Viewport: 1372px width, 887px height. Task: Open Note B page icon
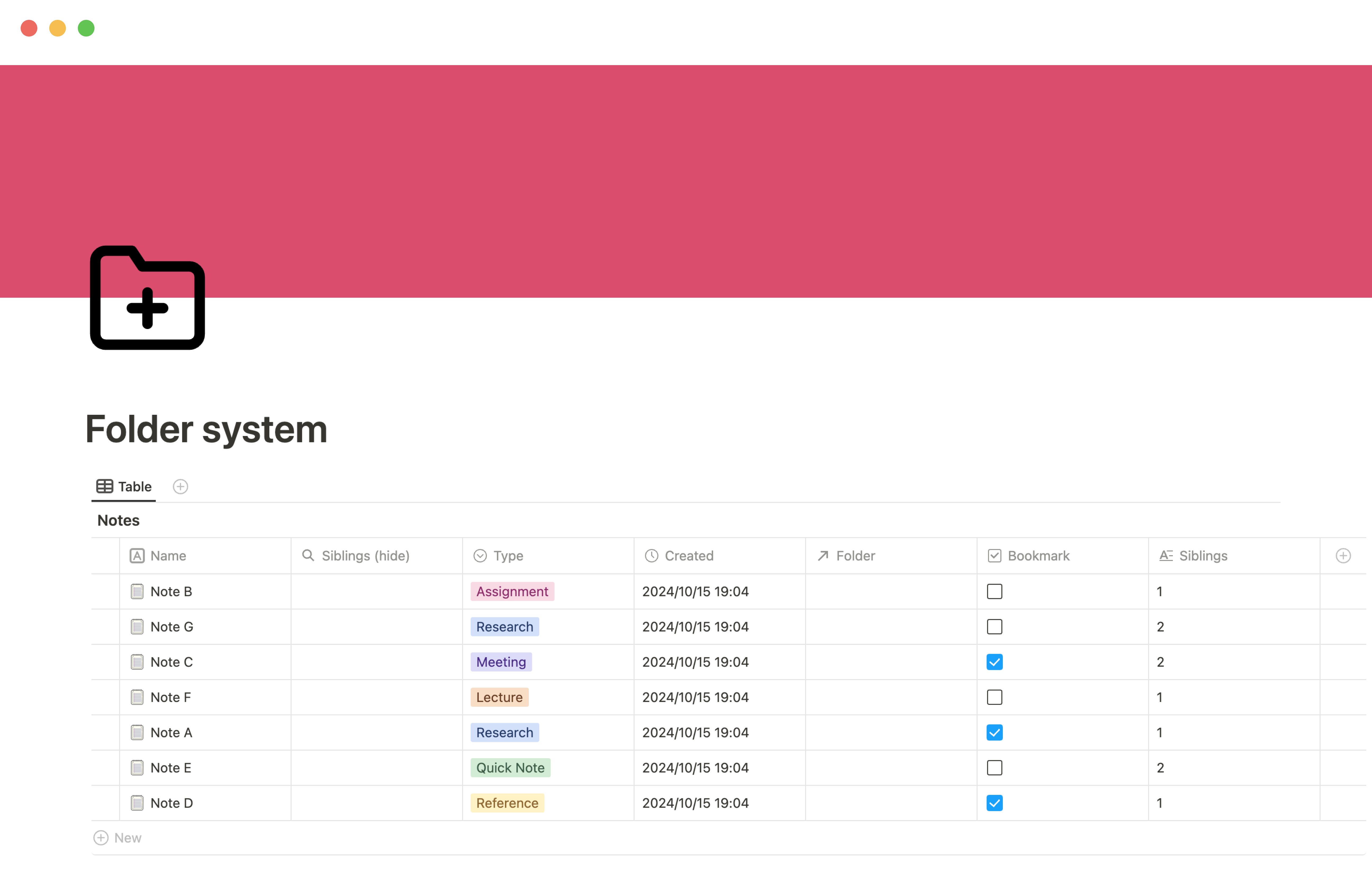(137, 592)
